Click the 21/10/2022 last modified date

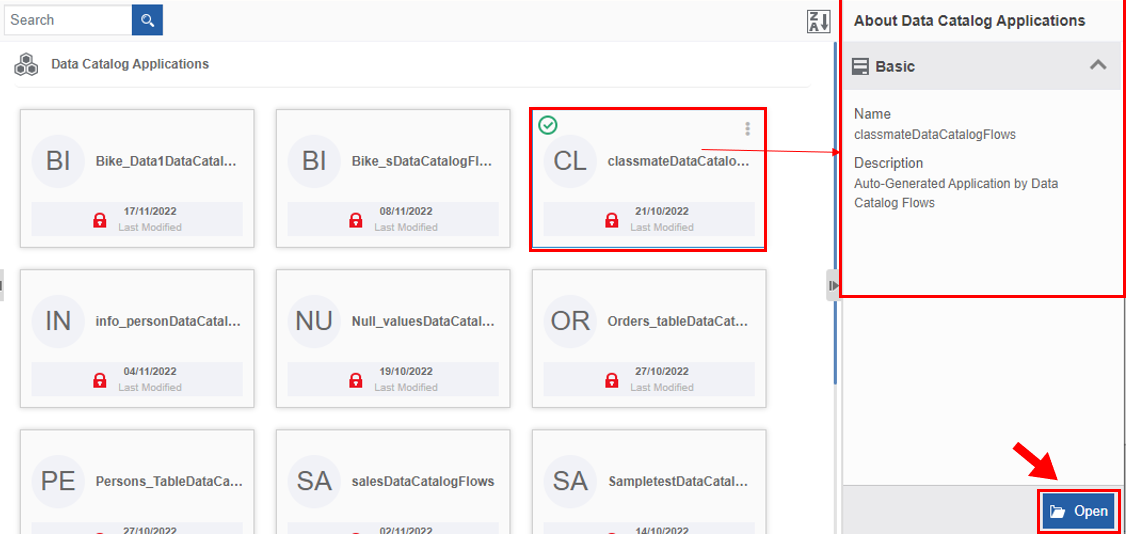pos(662,212)
